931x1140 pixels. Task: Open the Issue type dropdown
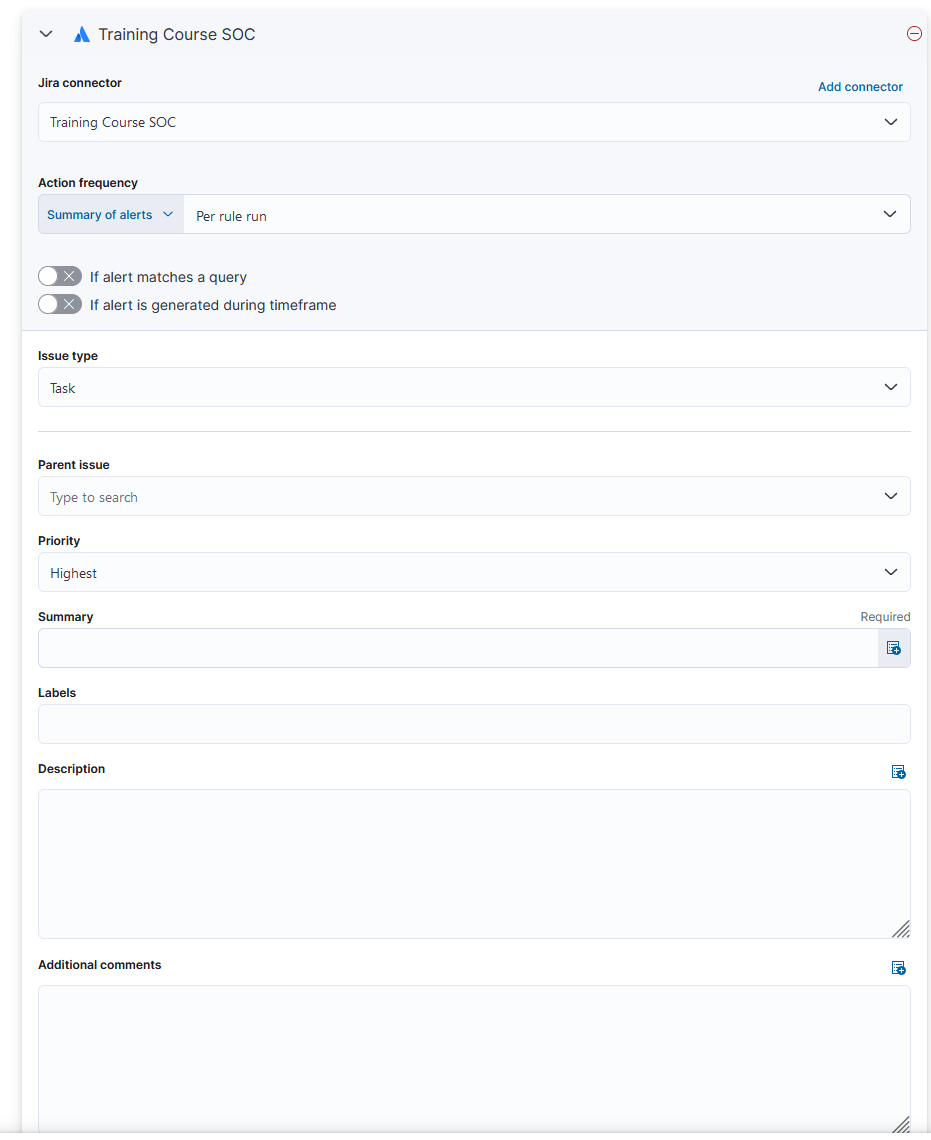pyautogui.click(x=474, y=388)
